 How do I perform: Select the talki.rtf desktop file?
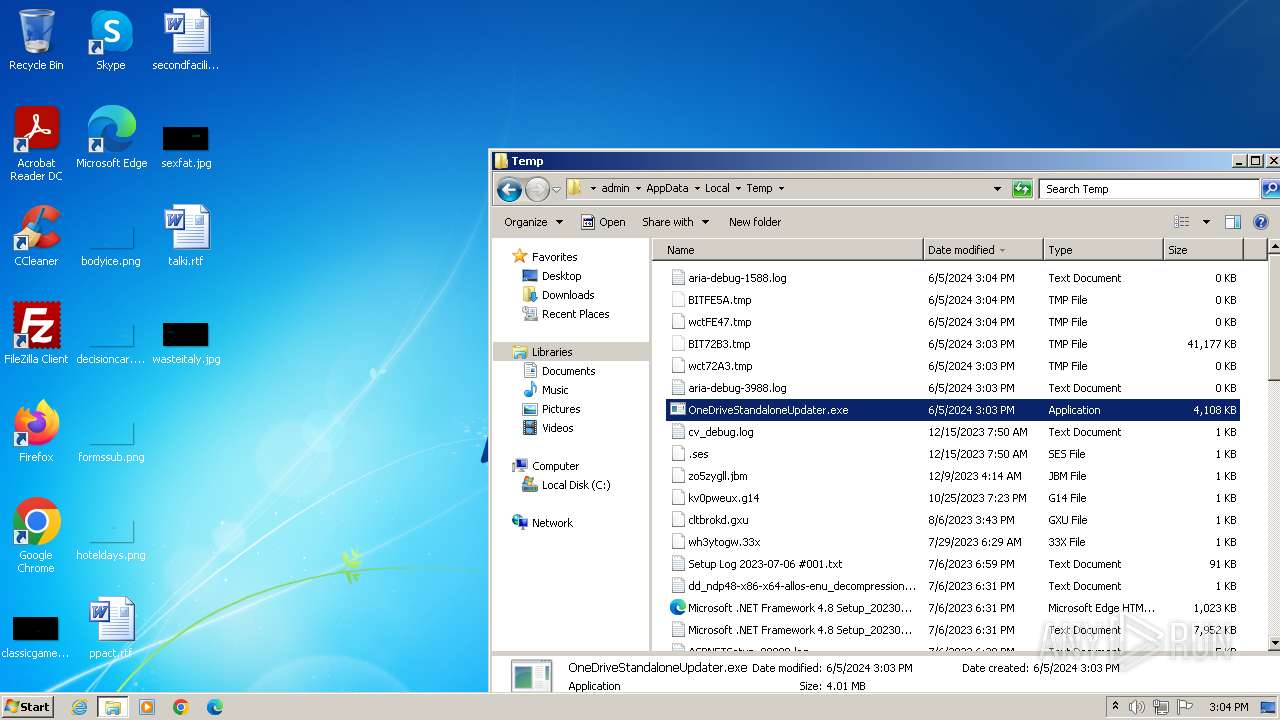(186, 236)
